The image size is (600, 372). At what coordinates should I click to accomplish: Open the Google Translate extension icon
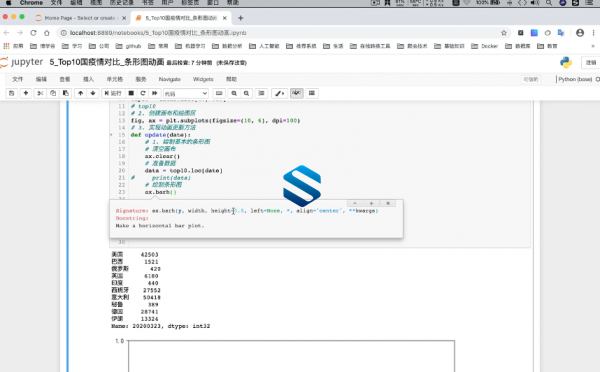pyautogui.click(x=561, y=33)
